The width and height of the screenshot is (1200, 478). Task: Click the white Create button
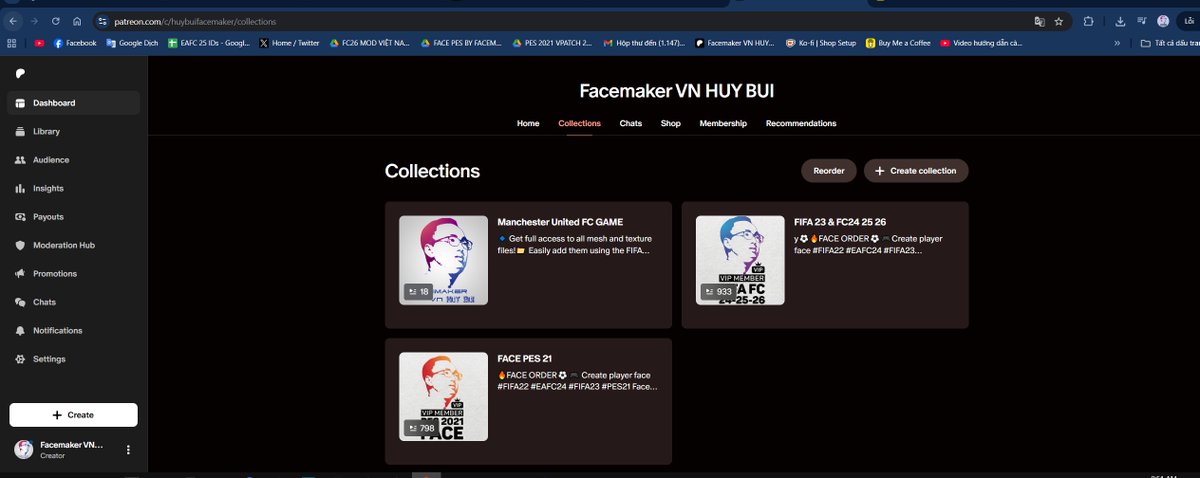pos(73,415)
